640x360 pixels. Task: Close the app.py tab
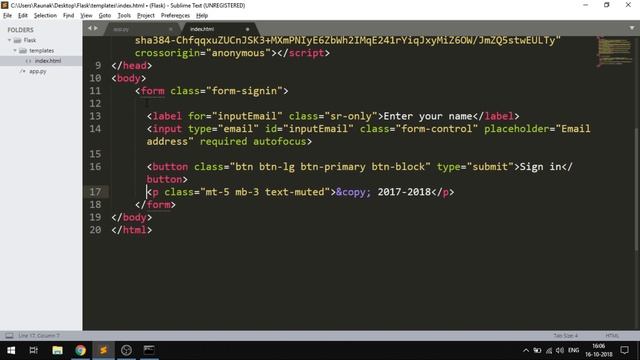(171, 29)
